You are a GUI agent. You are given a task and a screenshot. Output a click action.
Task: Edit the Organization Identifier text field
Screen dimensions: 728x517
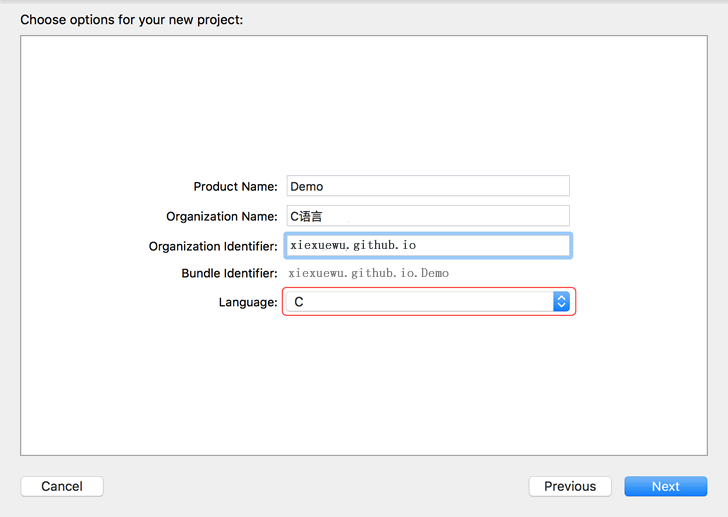tap(428, 246)
